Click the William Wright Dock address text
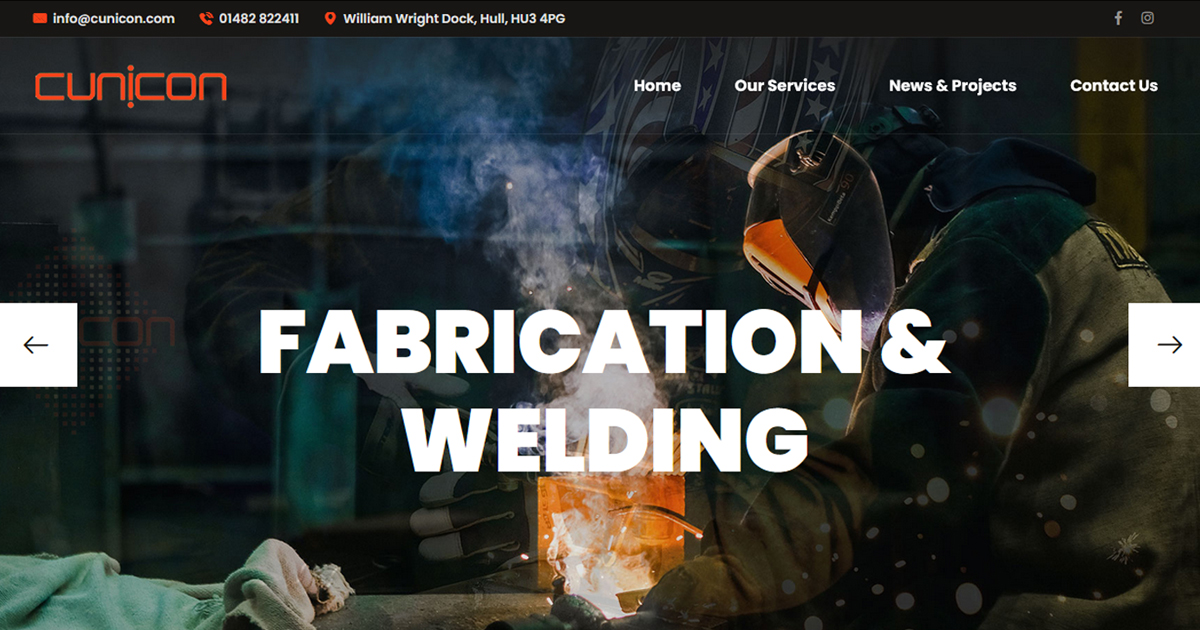The height and width of the screenshot is (630, 1200). [454, 18]
